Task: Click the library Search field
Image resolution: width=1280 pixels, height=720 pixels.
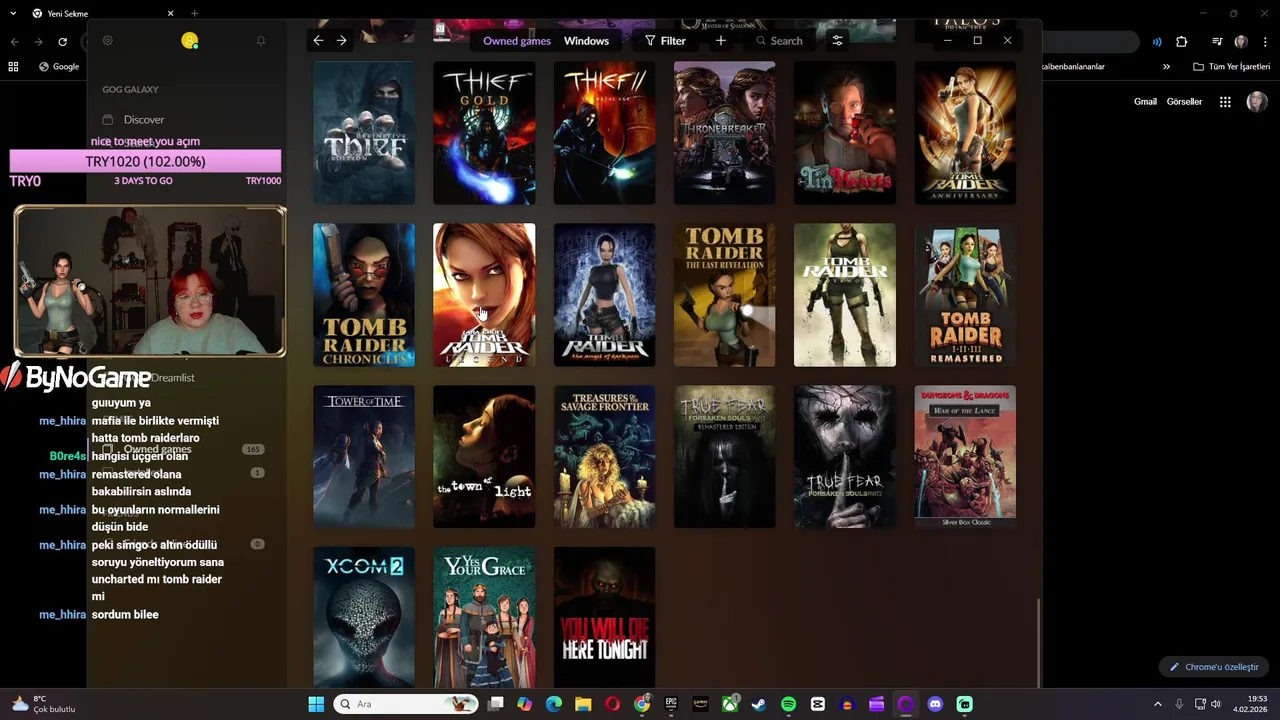Action: click(x=780, y=41)
